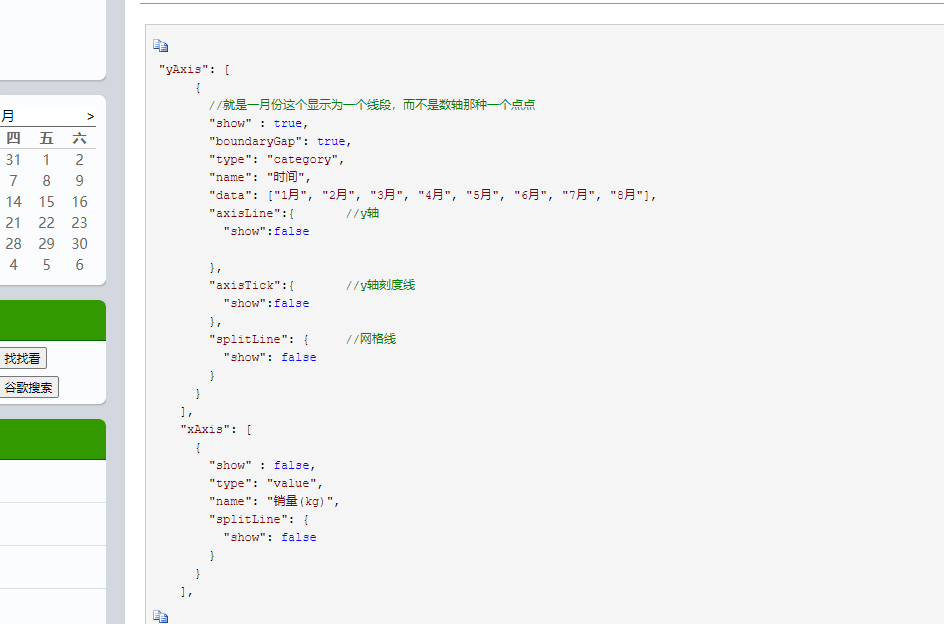Image resolution: width=944 pixels, height=624 pixels.
Task: Select calendar date 5
Action: (46, 265)
